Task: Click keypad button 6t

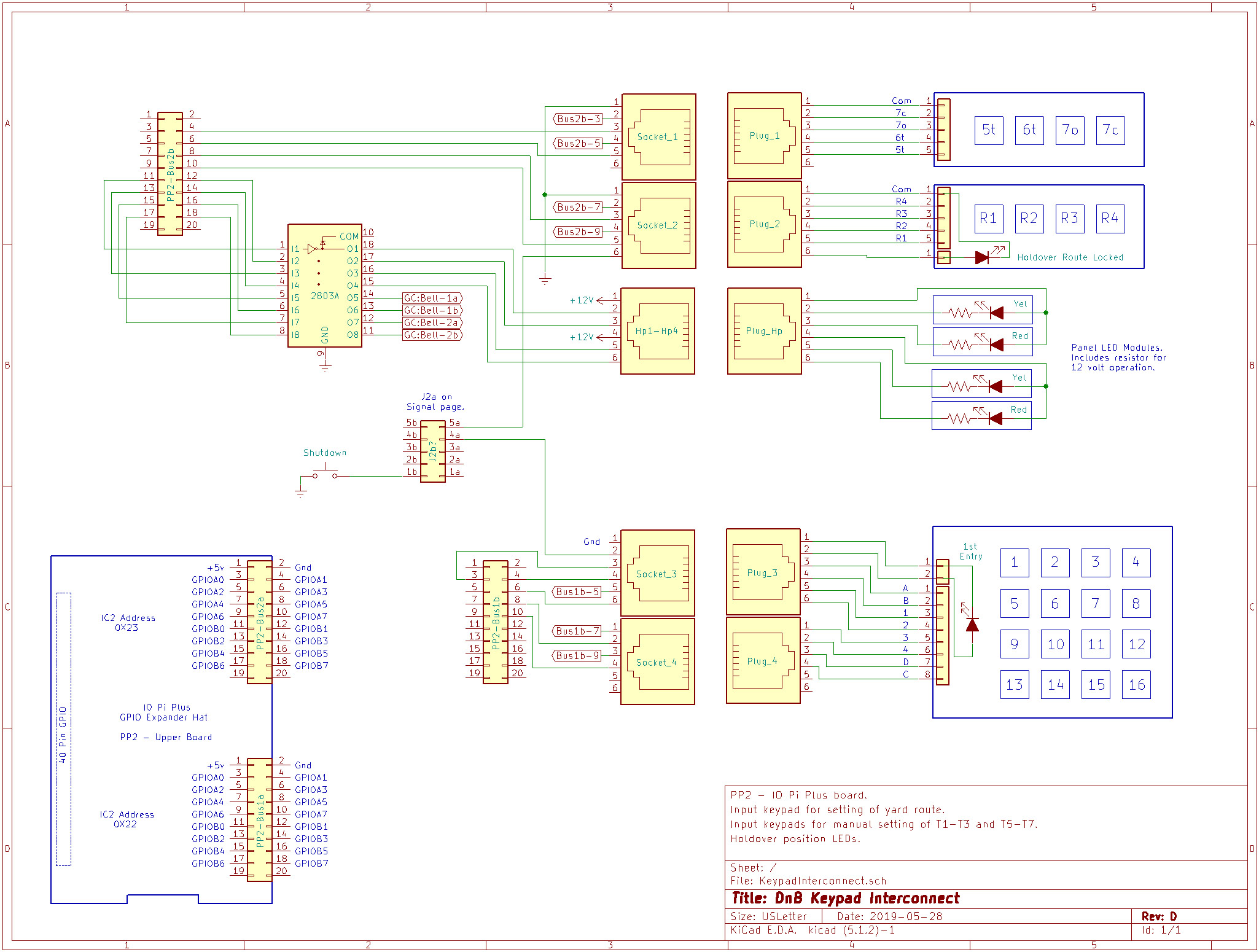Action: click(x=1029, y=130)
